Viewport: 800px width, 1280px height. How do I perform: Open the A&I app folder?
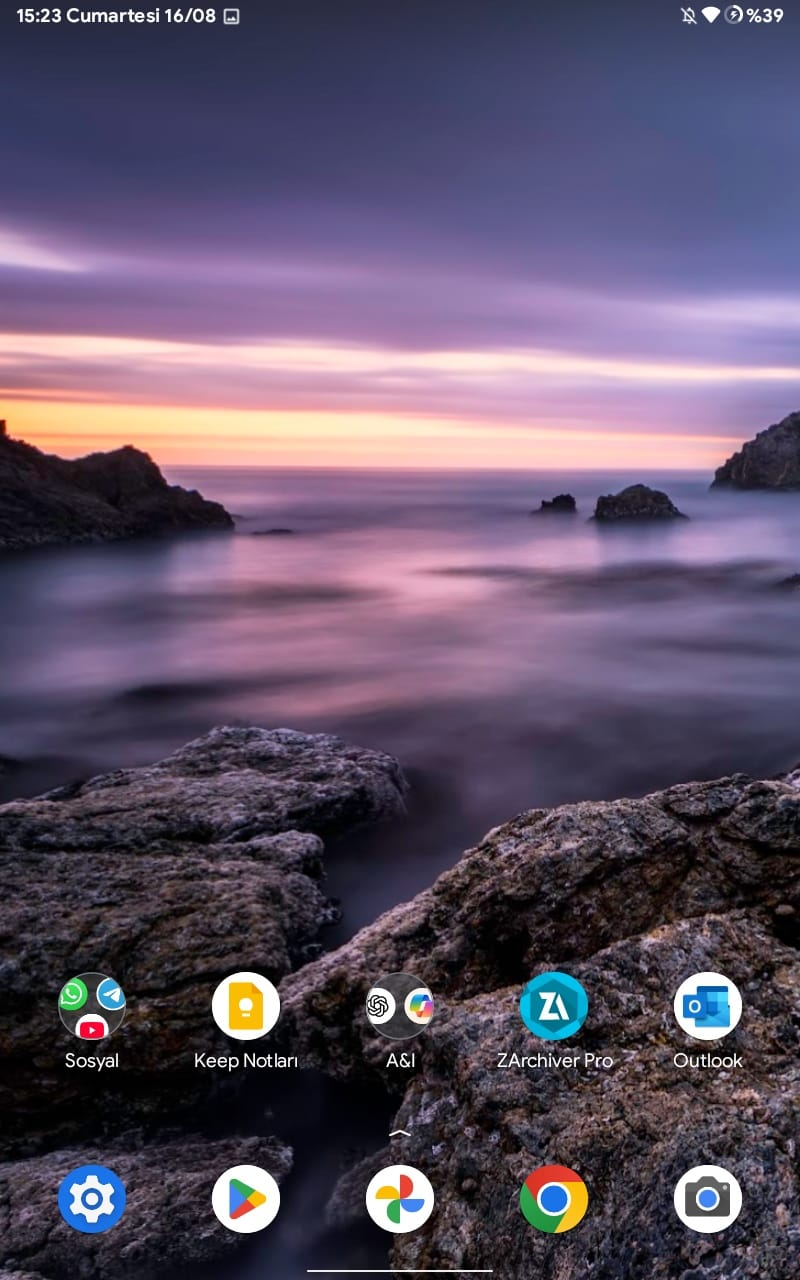(400, 1006)
